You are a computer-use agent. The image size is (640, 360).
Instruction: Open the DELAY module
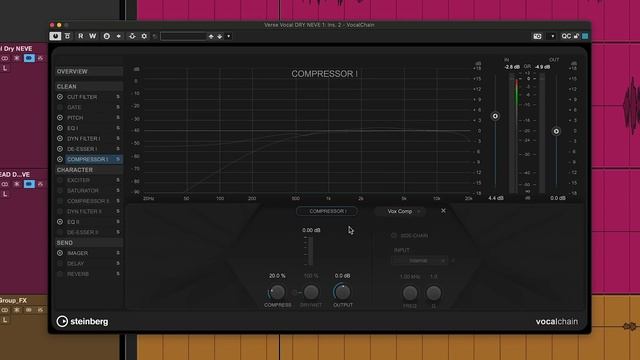pos(76,264)
